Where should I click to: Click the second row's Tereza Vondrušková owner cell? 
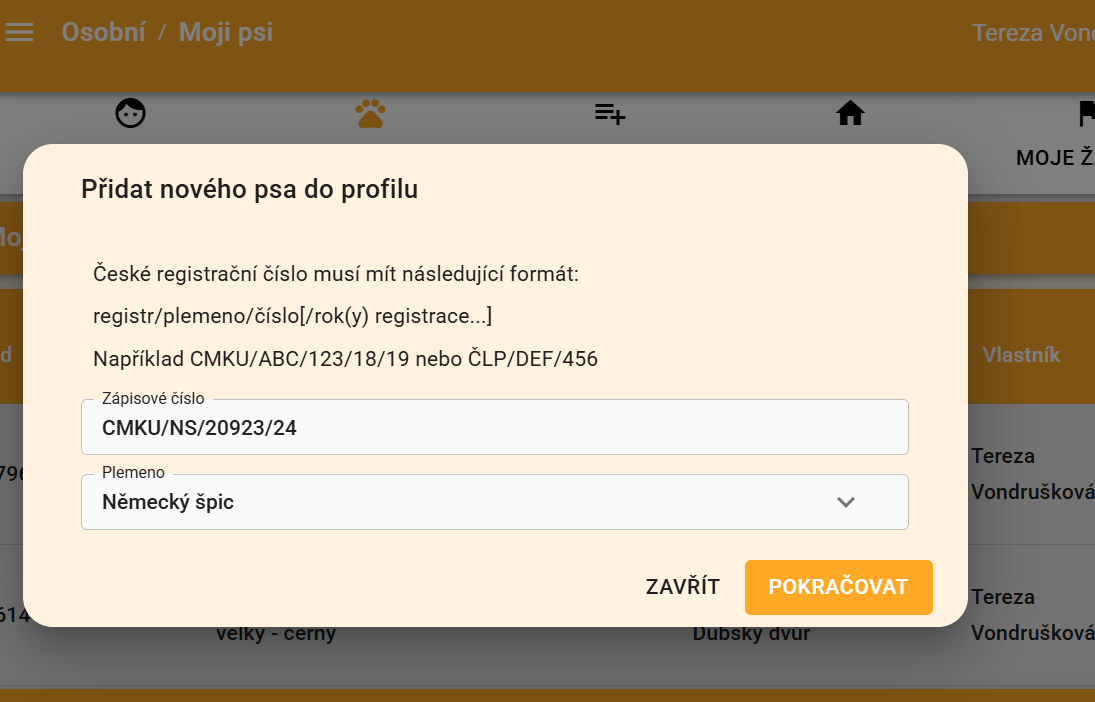pyautogui.click(x=1032, y=615)
